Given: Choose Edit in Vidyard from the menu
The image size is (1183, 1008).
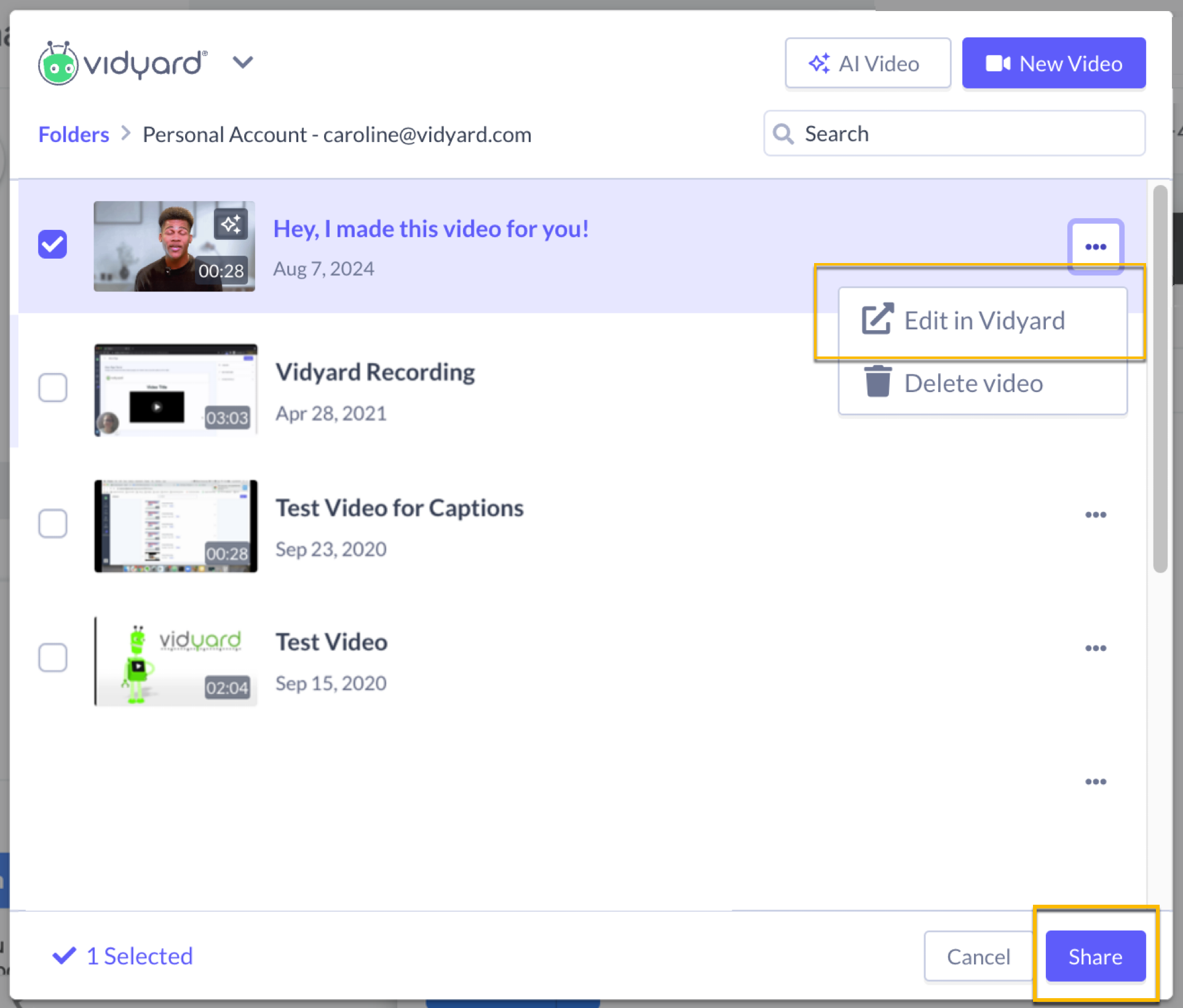Looking at the screenshot, I should pos(984,320).
